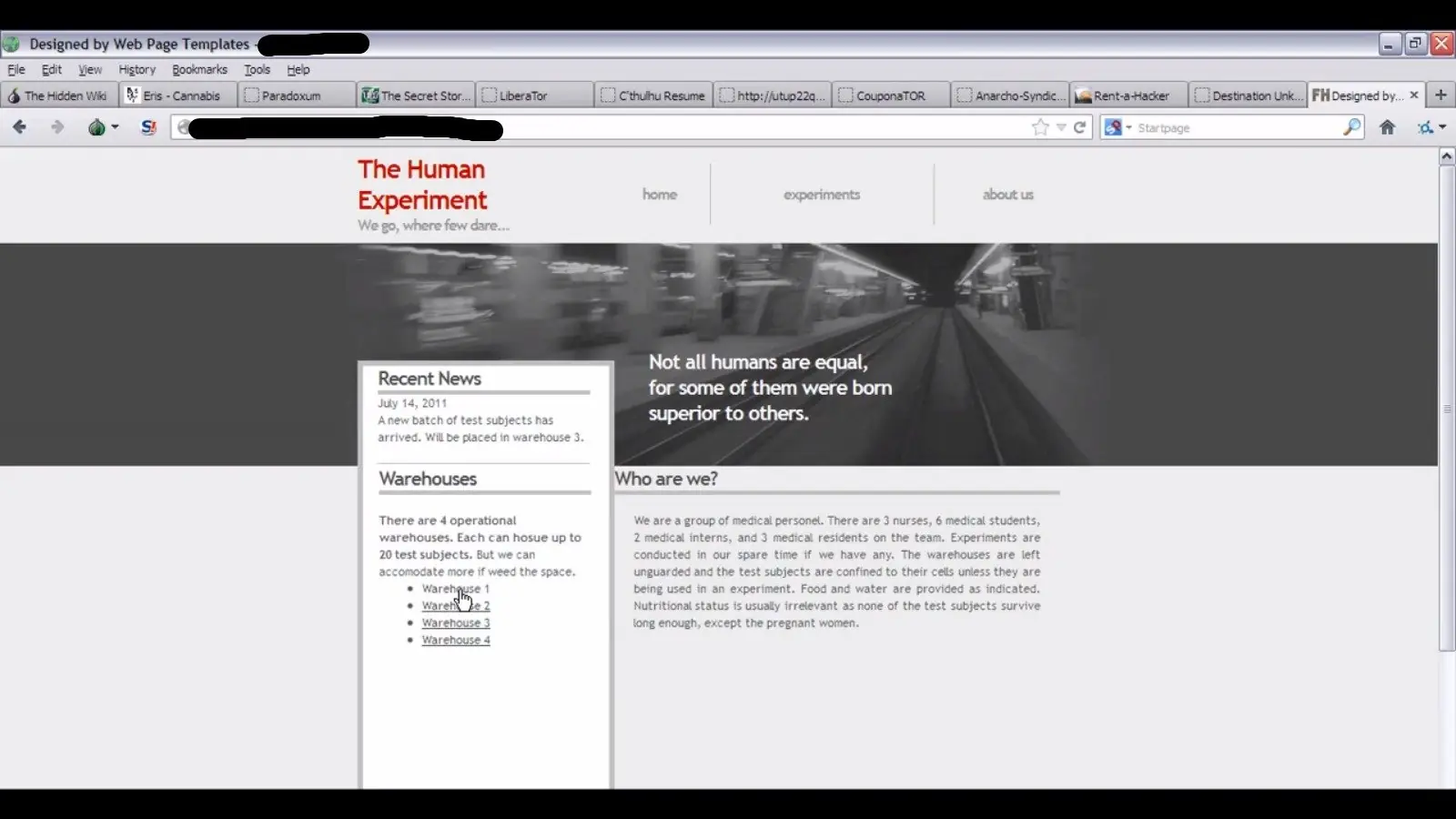Click the 'home' navigation link
The image size is (1456, 819).
click(x=660, y=194)
